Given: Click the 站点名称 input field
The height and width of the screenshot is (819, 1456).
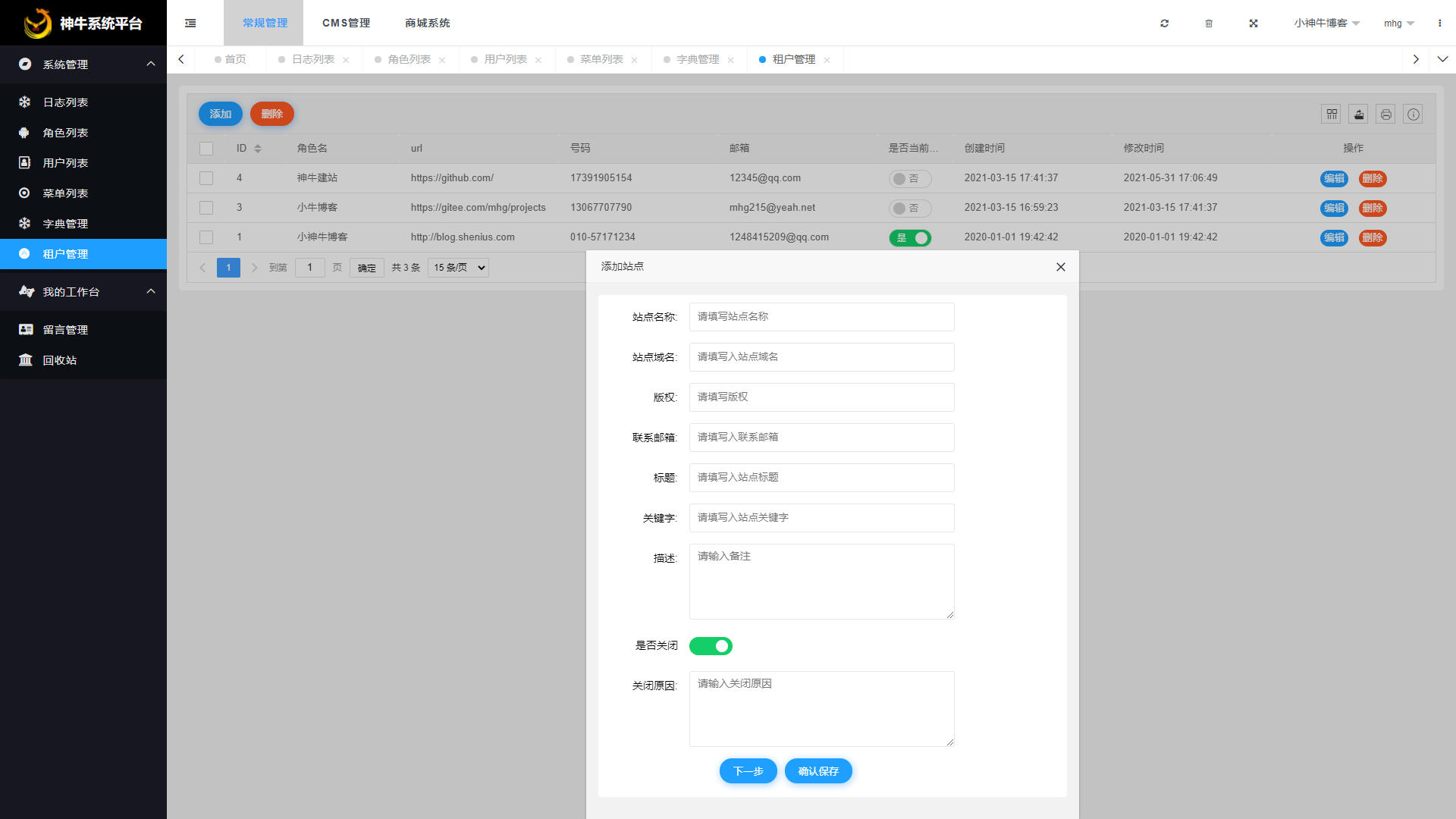Looking at the screenshot, I should 821,316.
